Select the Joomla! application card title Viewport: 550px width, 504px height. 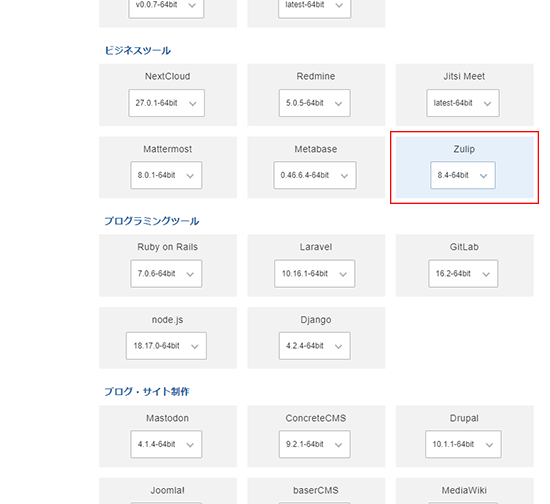click(168, 491)
